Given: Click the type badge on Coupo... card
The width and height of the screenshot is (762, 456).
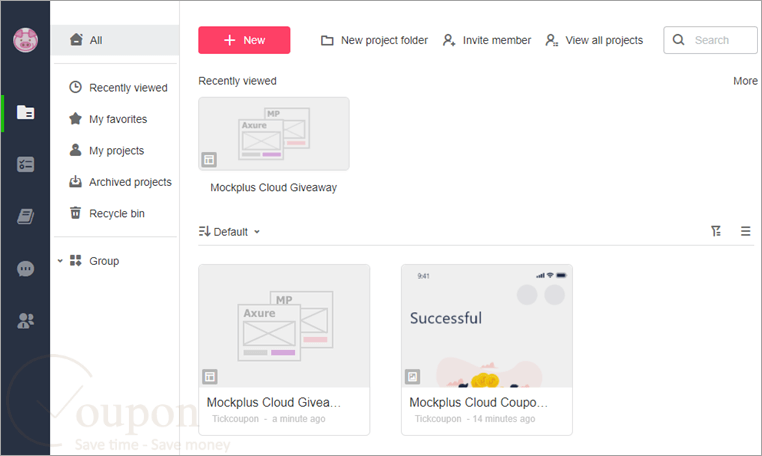Looking at the screenshot, I should [x=413, y=376].
